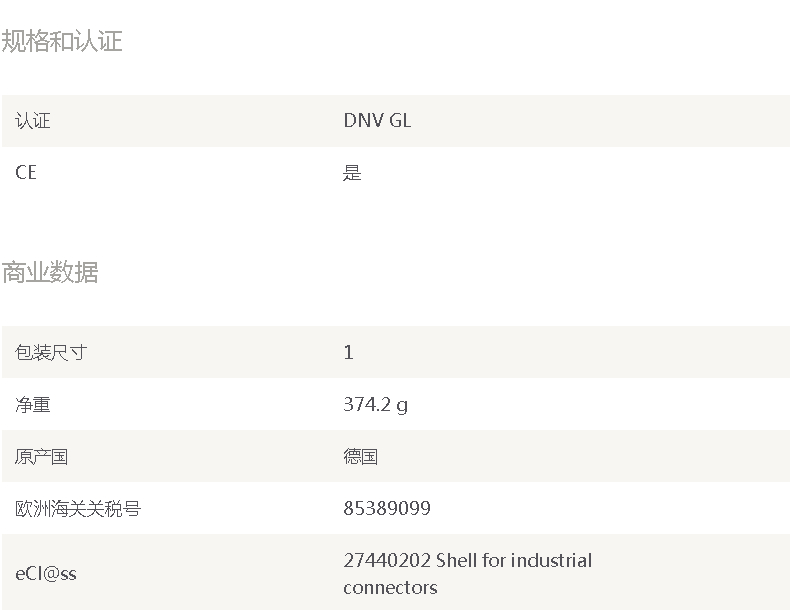This screenshot has width=790, height=610.
Task: Select the 净重 row label
Action: 32,405
